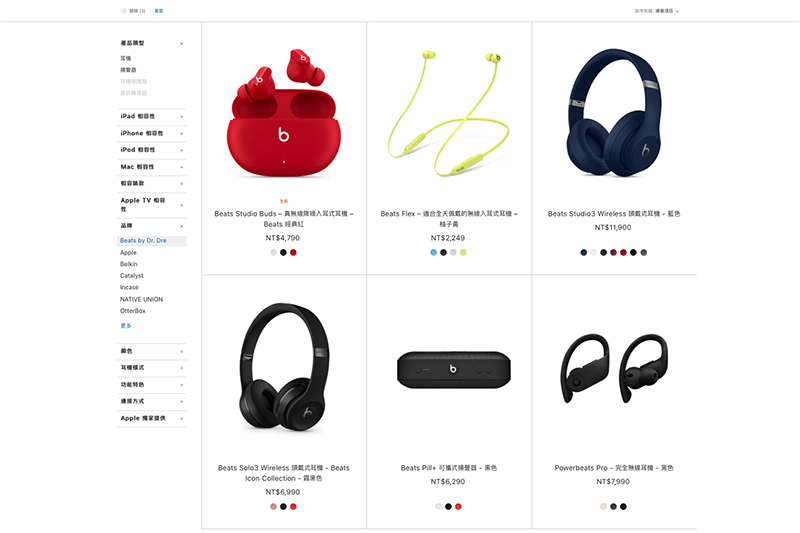Open the red Beats Studio Buds image
800x533 pixels.
point(284,113)
